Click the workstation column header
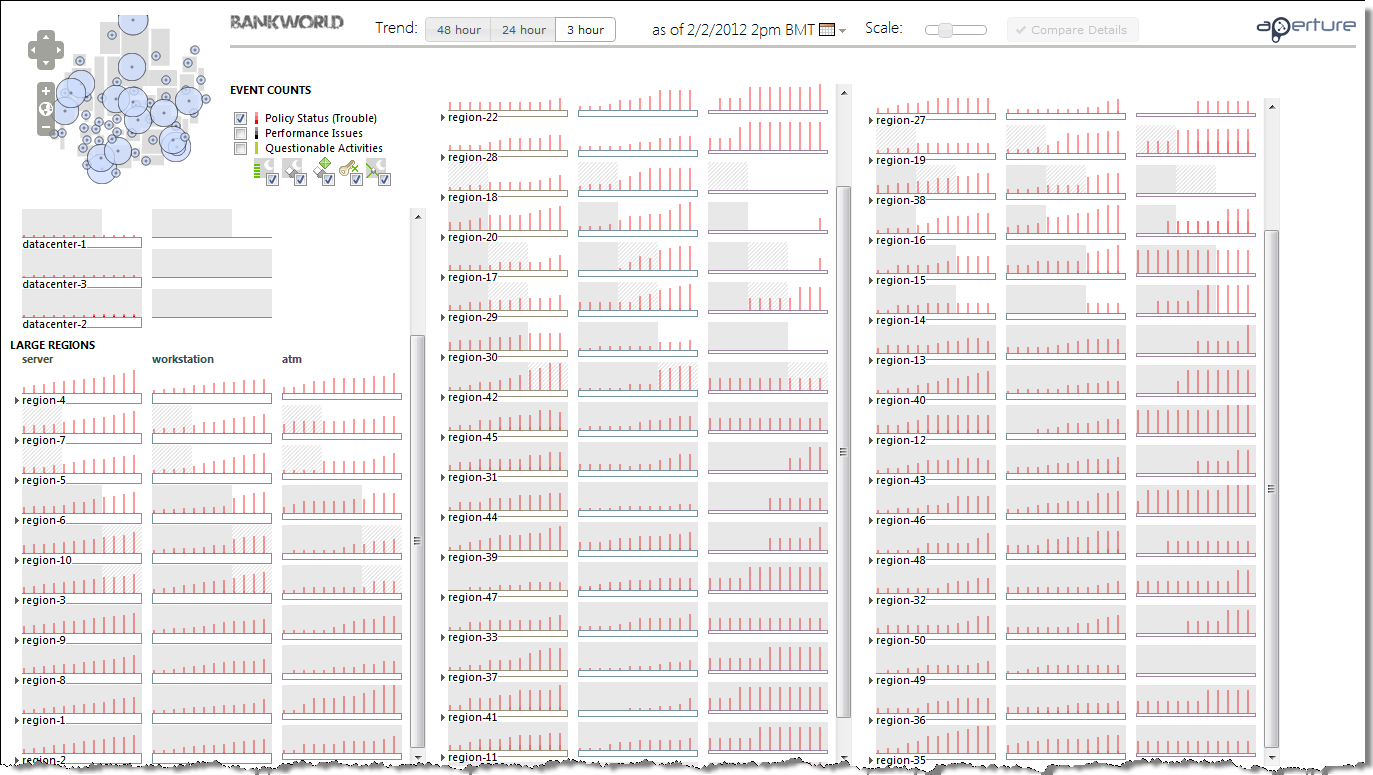This screenshot has width=1373, height=775. tap(183, 359)
